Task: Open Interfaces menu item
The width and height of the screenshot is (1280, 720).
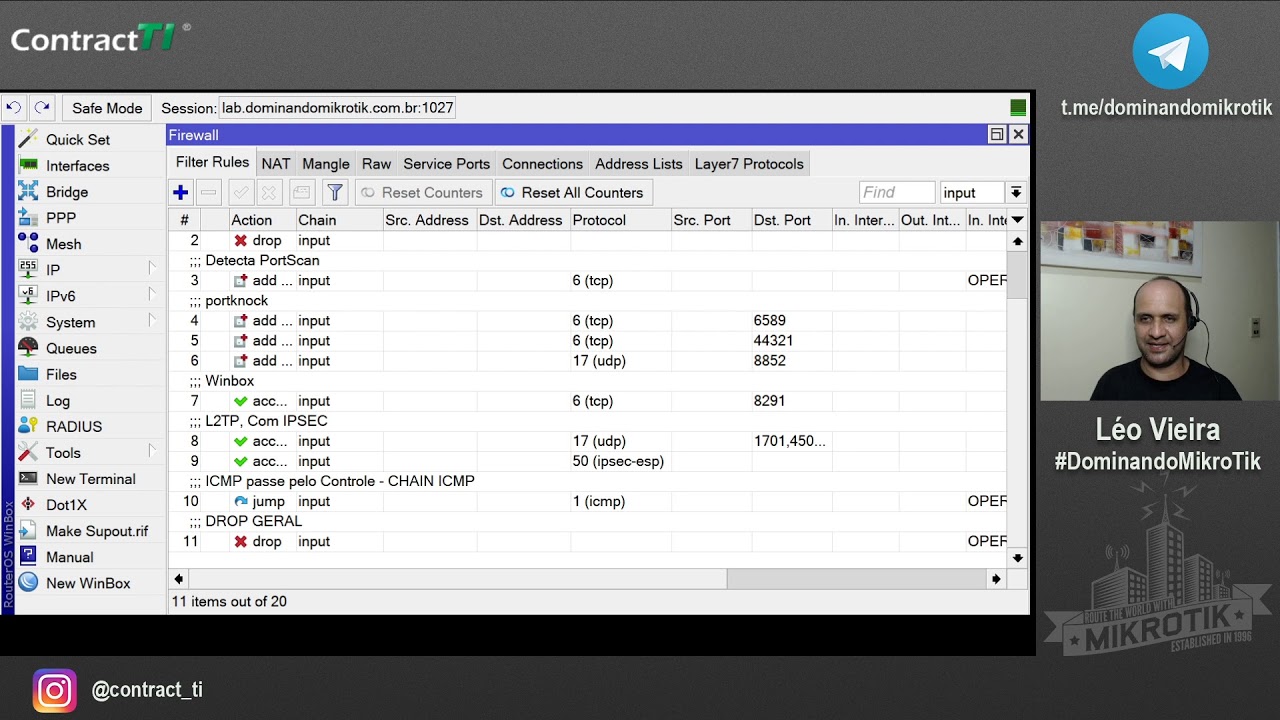Action: (77, 166)
